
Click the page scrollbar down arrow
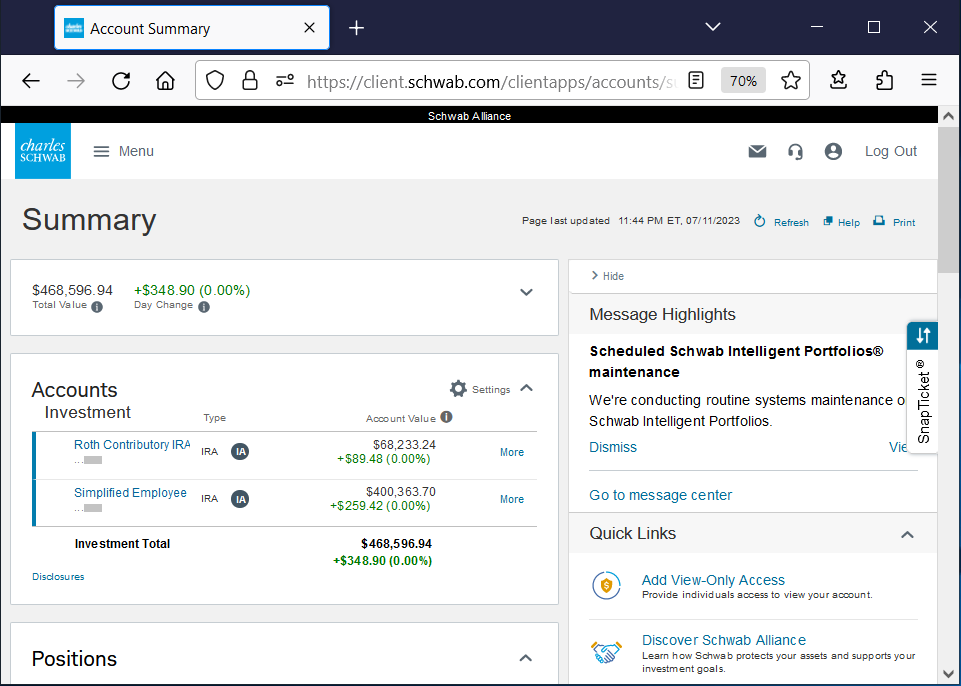tap(948, 675)
